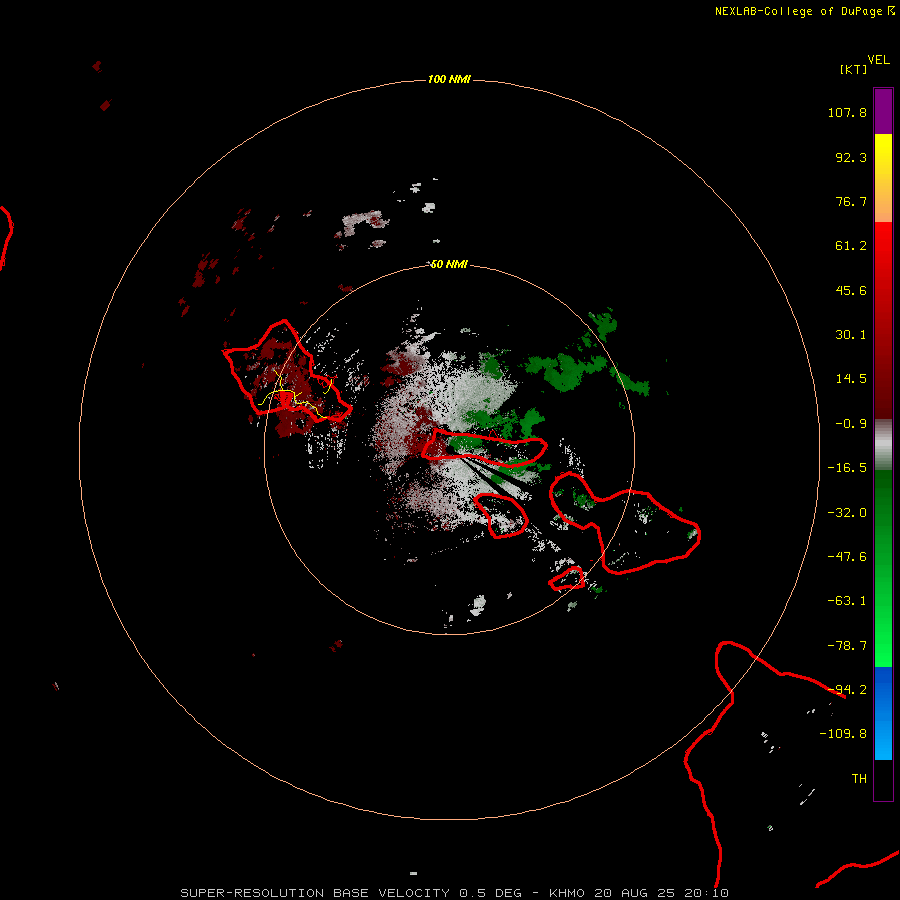The image size is (900, 900).
Task: Click the TH legend label
Action: pyautogui.click(x=859, y=779)
